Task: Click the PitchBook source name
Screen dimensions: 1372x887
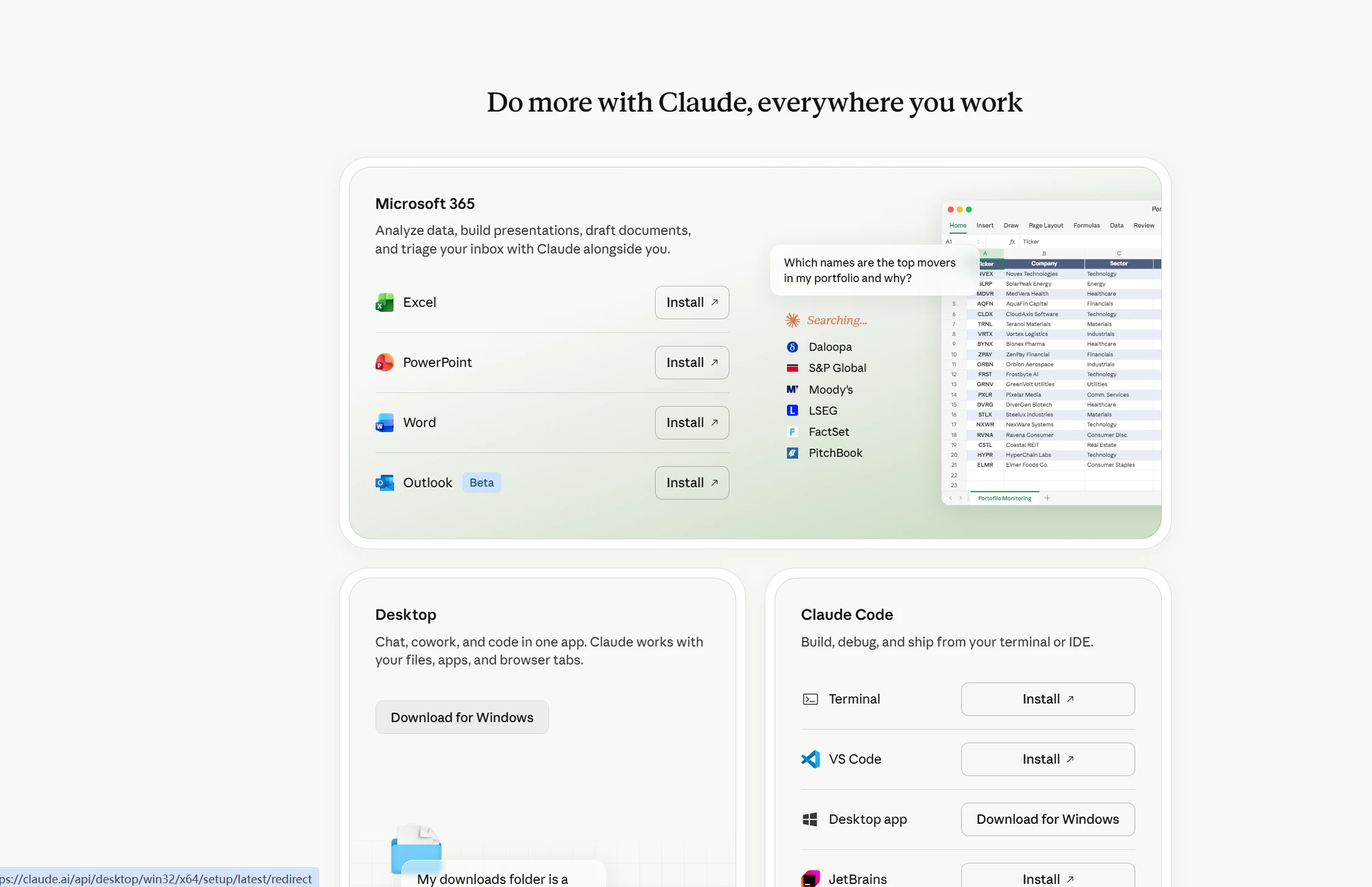Action: point(835,453)
